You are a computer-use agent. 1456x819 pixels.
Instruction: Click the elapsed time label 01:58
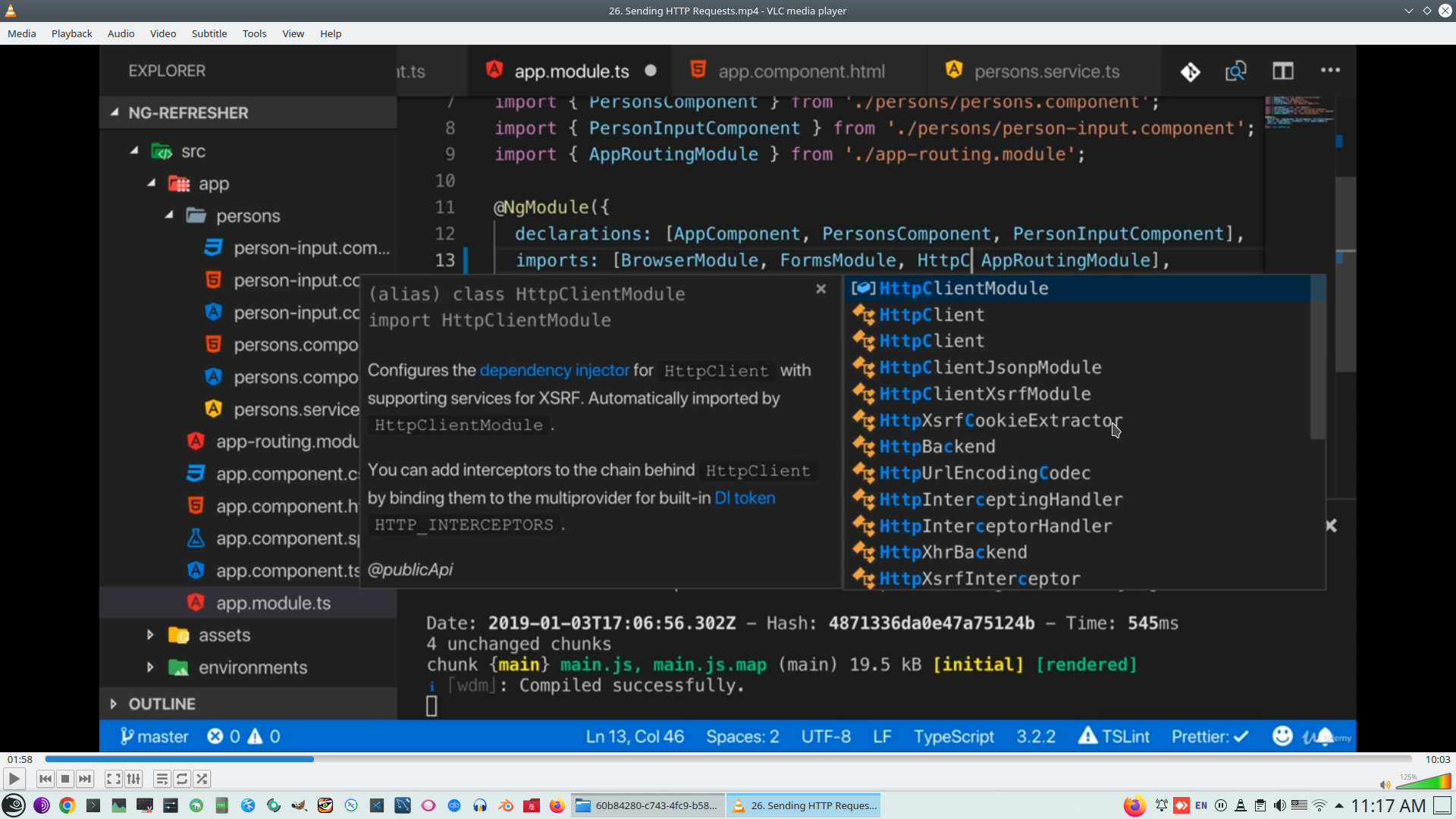click(20, 759)
